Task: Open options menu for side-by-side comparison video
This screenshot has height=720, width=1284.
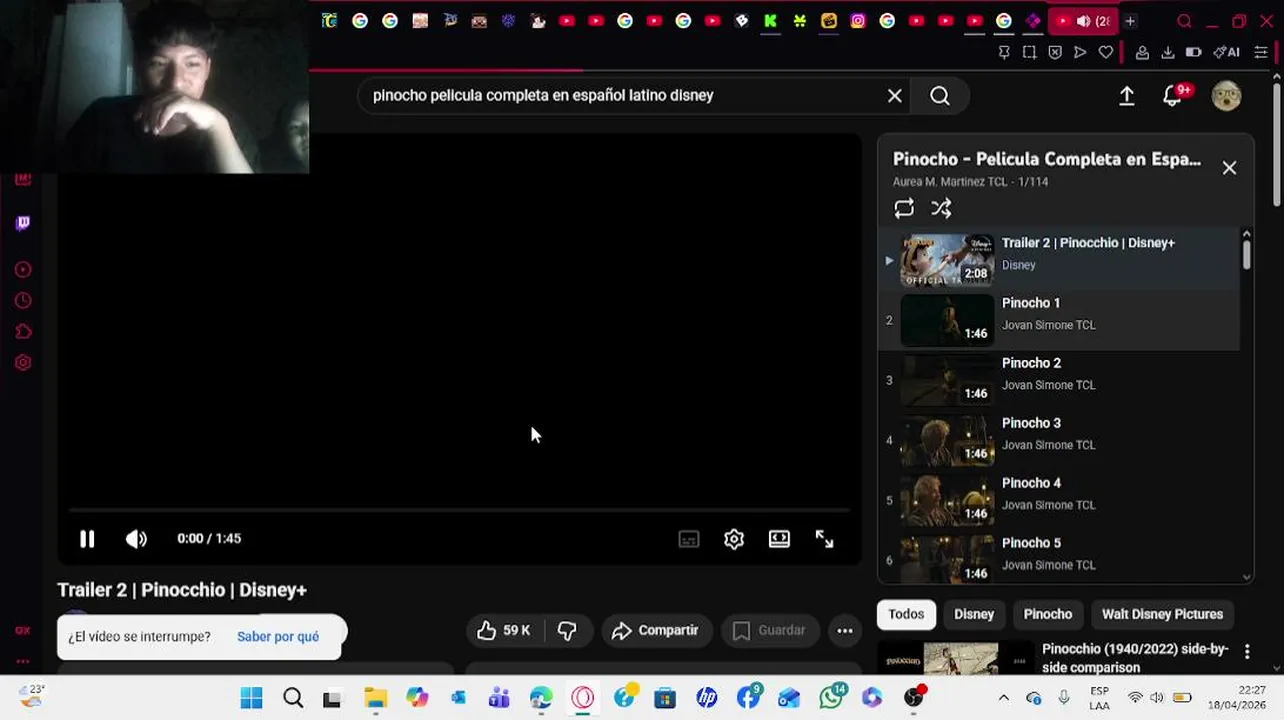Action: click(1247, 652)
